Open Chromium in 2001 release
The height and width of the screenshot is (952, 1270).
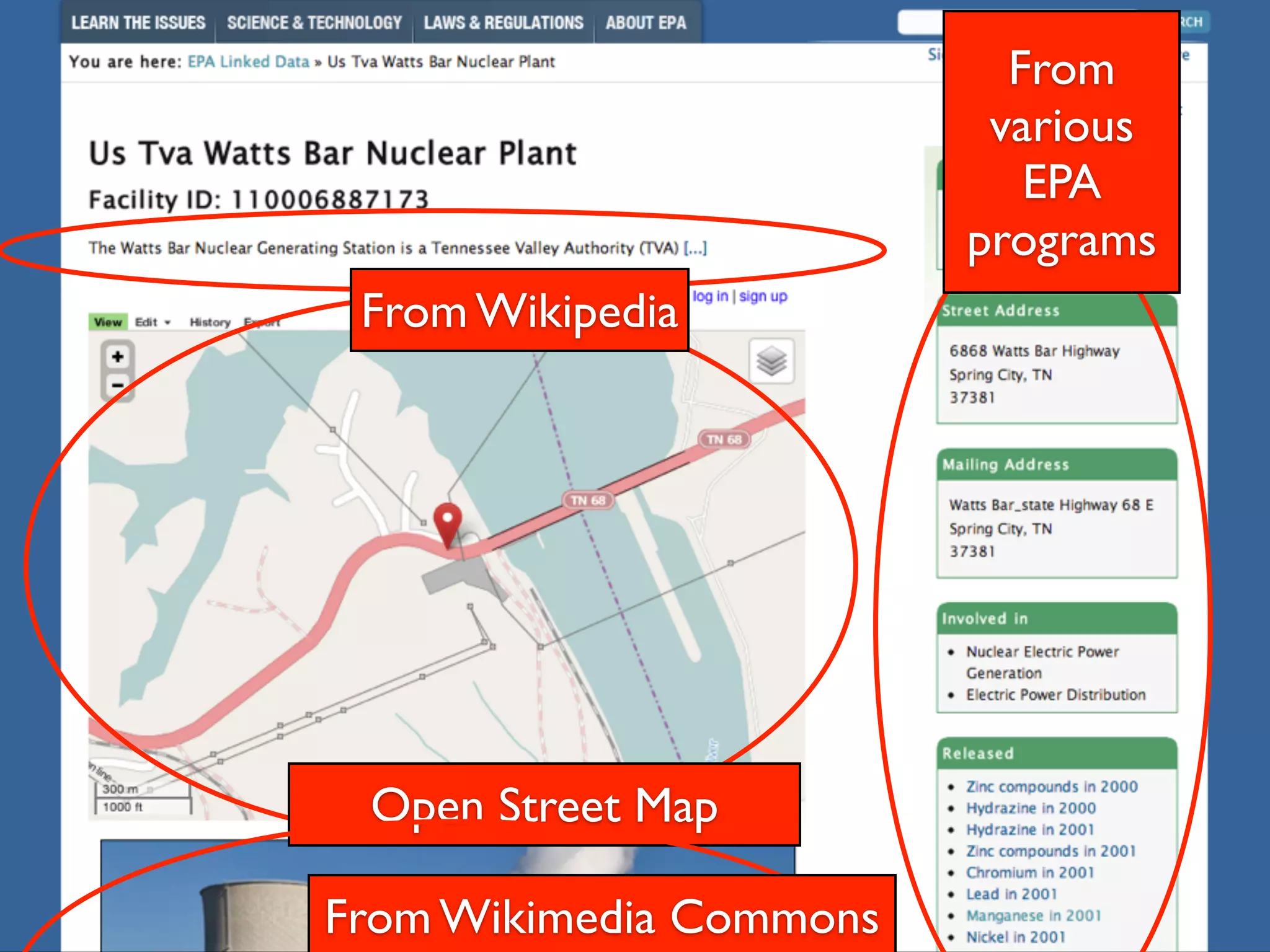point(1030,873)
